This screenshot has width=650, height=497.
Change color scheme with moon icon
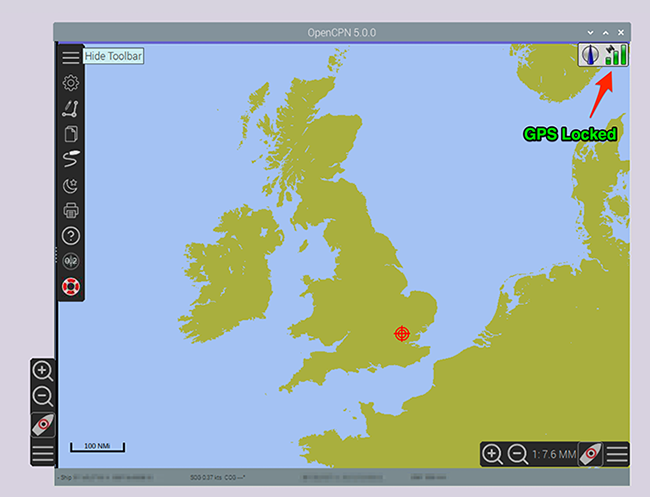70,185
